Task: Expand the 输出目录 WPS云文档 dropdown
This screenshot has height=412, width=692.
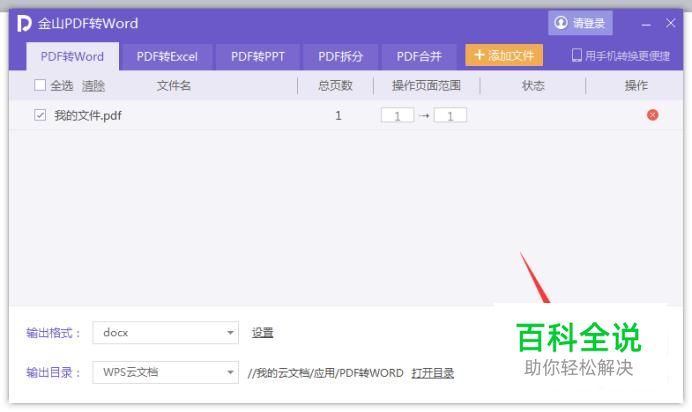Action: [165, 372]
